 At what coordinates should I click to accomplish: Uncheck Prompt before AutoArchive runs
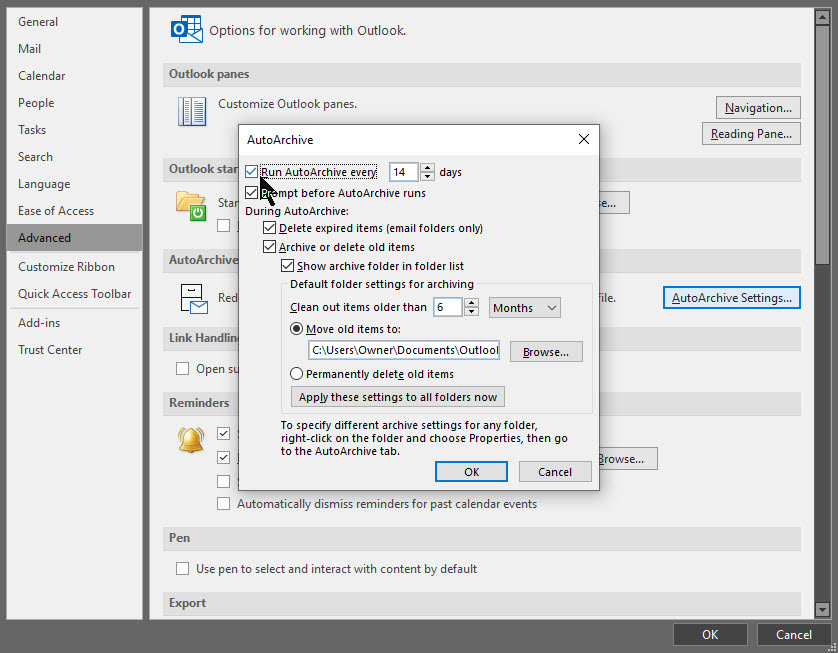click(252, 191)
